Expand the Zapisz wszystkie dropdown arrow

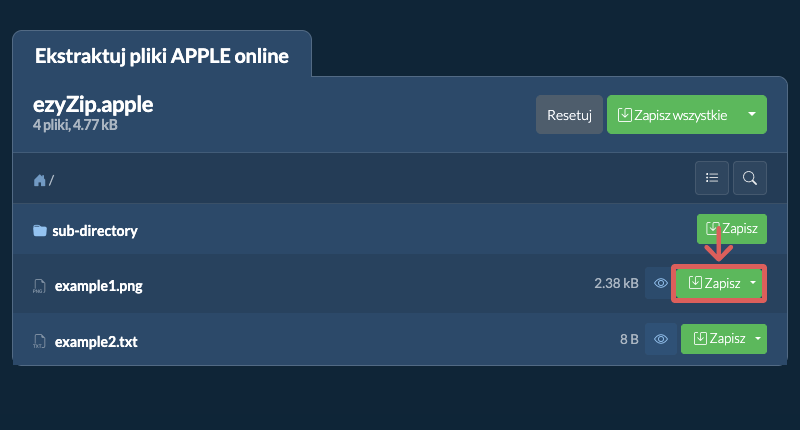(752, 114)
